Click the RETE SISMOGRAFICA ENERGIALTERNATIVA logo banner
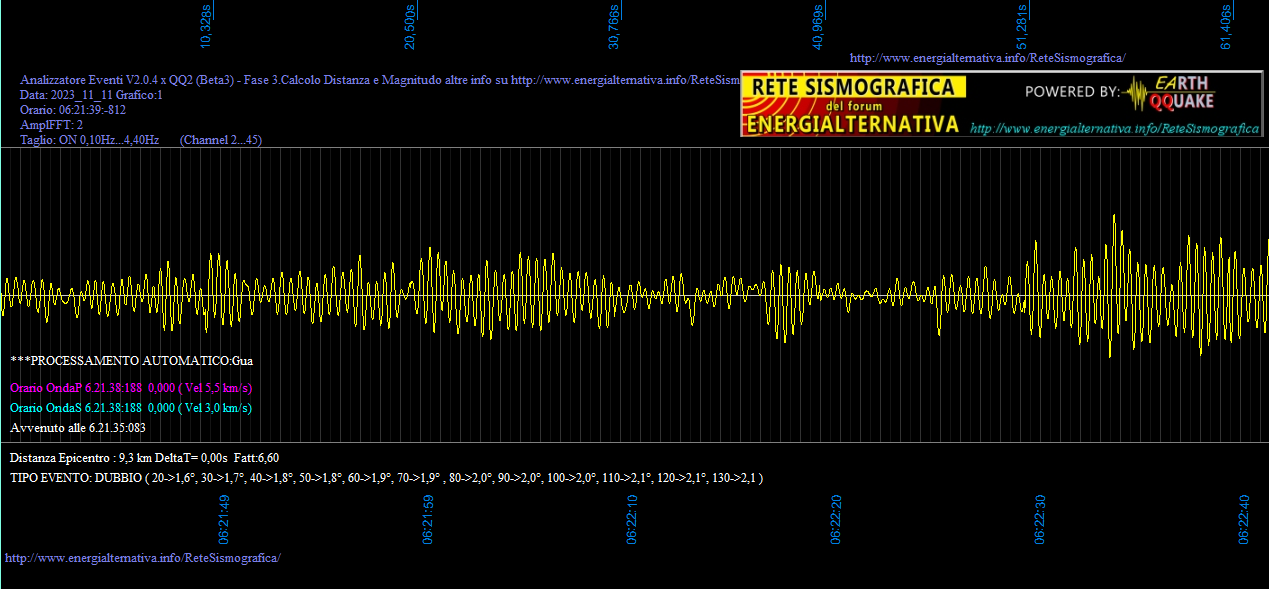The width and height of the screenshot is (1269, 589). (x=854, y=104)
